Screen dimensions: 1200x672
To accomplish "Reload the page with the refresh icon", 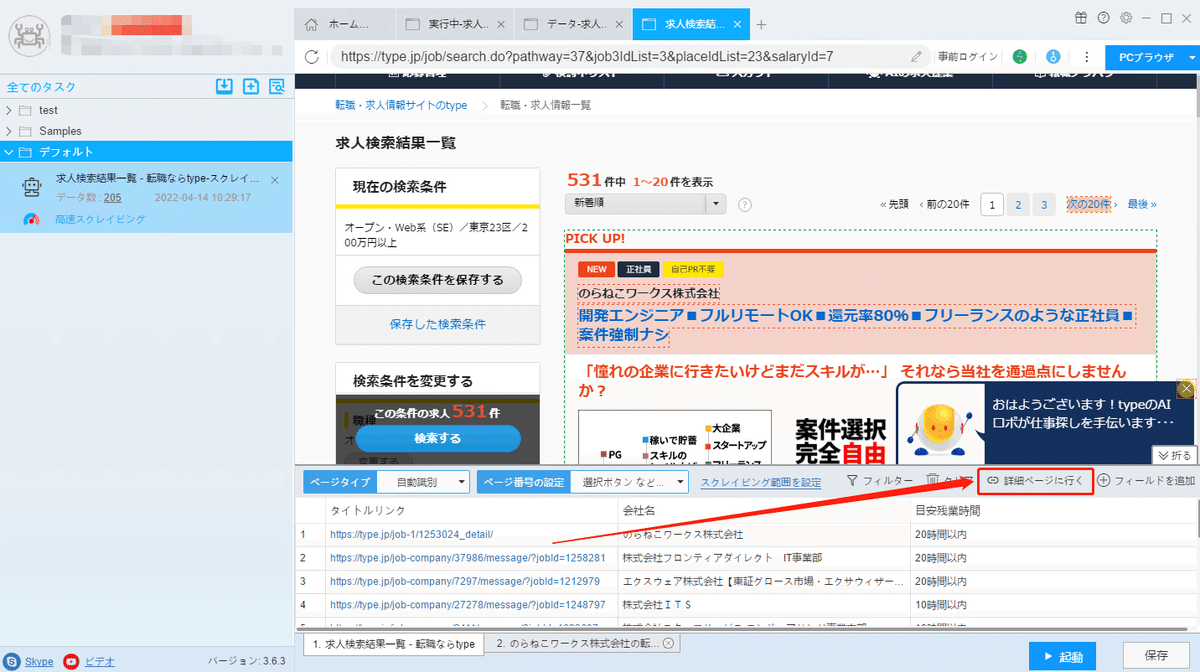I will [311, 57].
